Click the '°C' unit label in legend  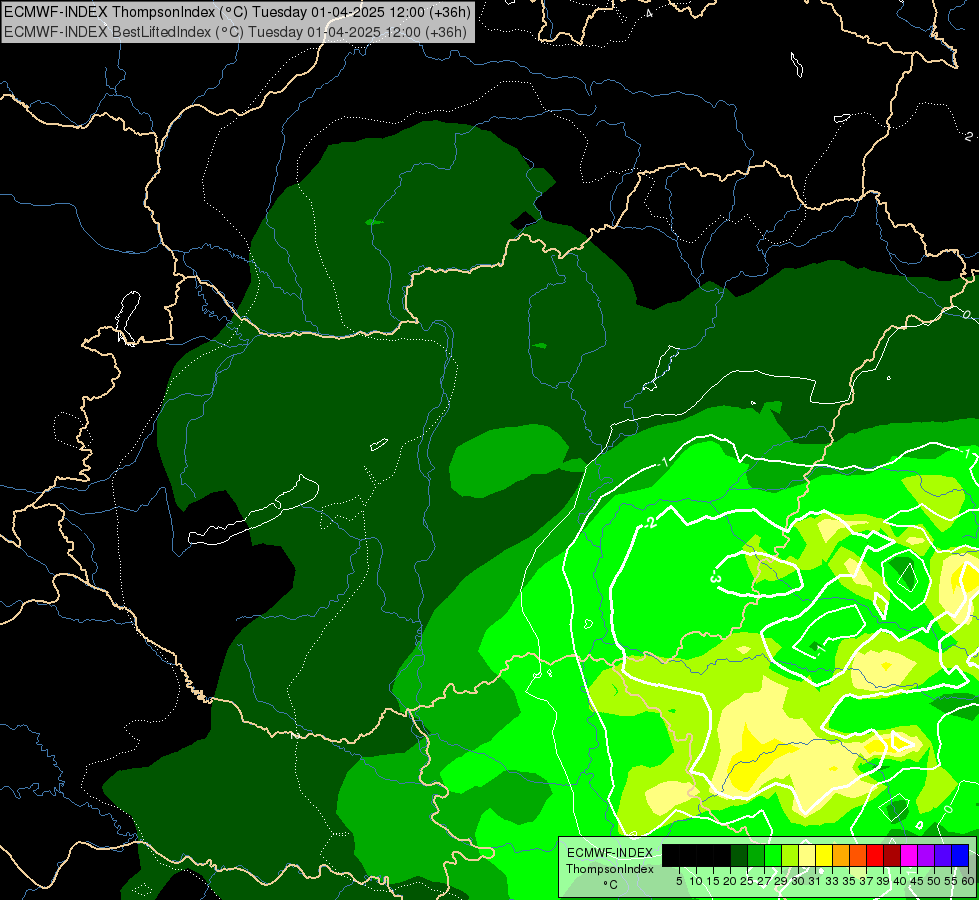pos(611,885)
